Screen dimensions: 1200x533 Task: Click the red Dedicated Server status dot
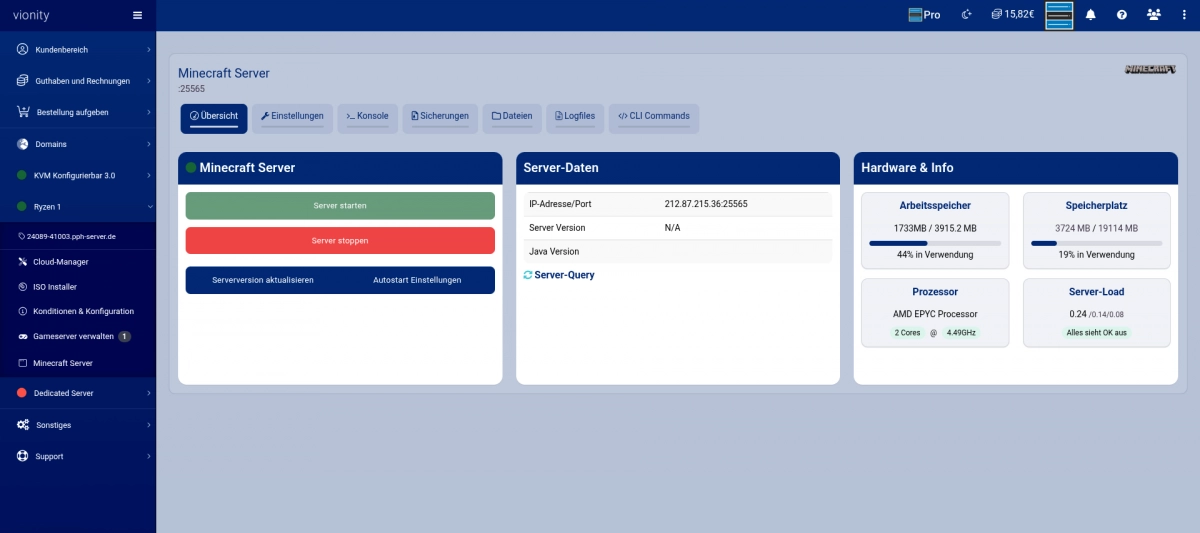23,393
